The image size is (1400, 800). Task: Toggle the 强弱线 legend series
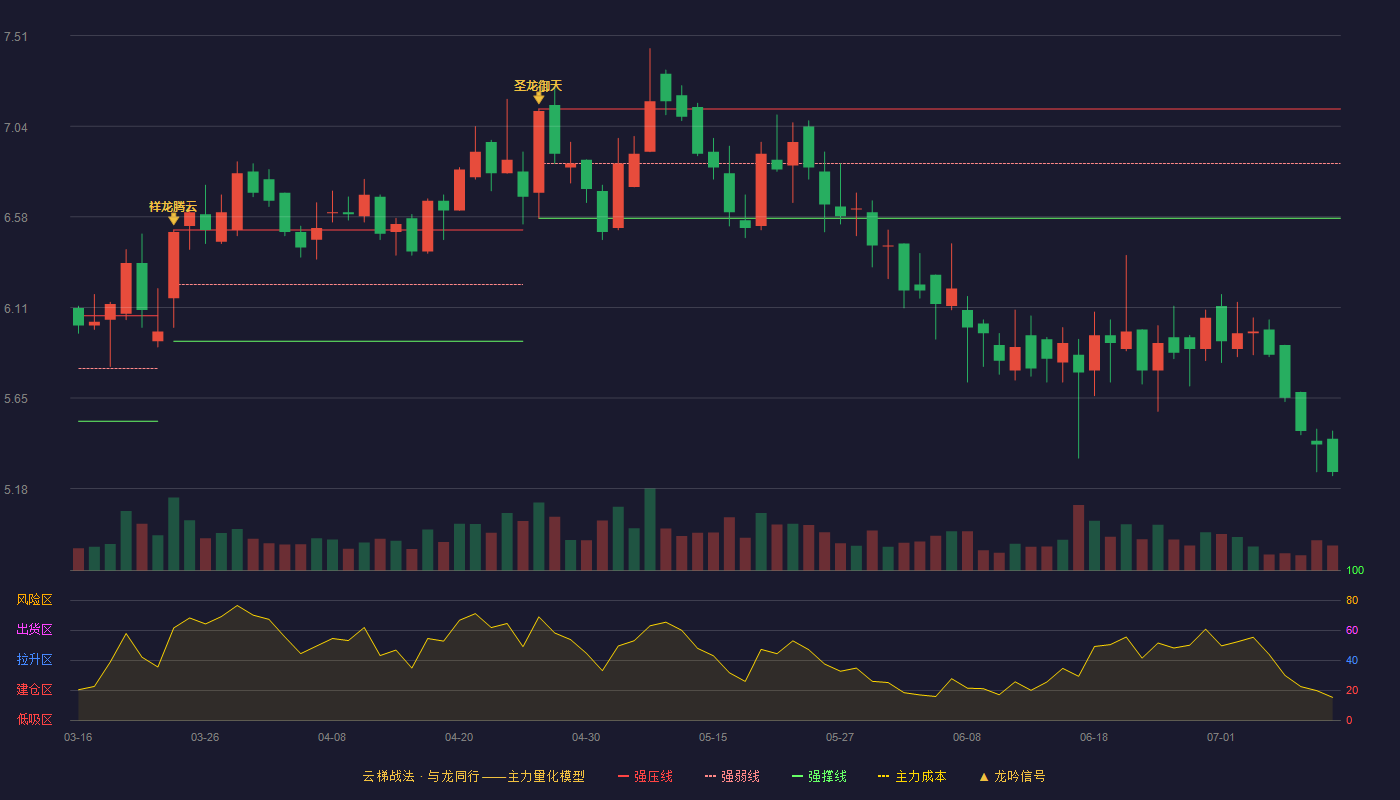(x=732, y=776)
